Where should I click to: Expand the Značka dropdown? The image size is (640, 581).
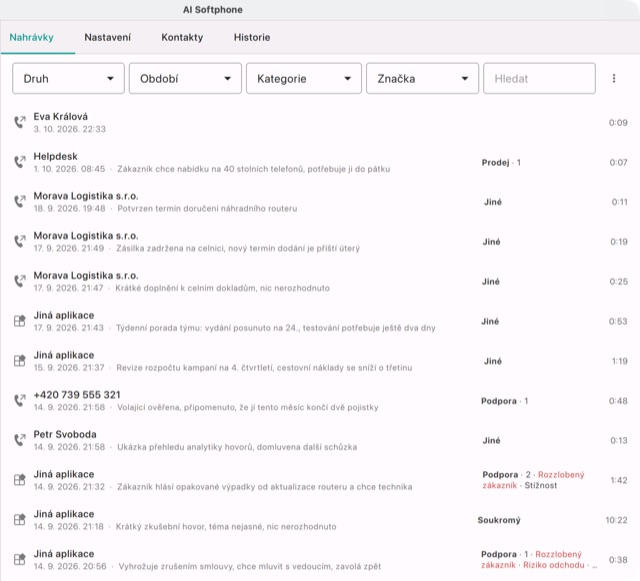[422, 78]
